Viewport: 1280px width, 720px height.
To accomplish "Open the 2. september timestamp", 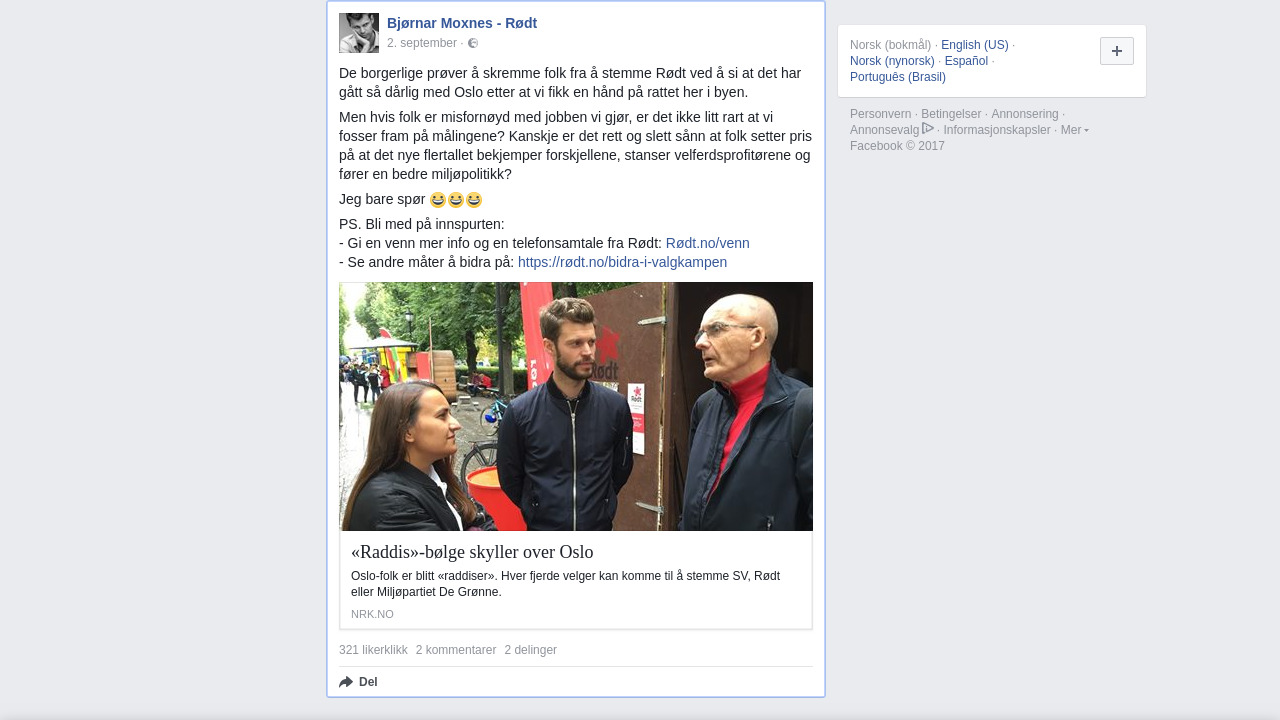I will tap(422, 43).
